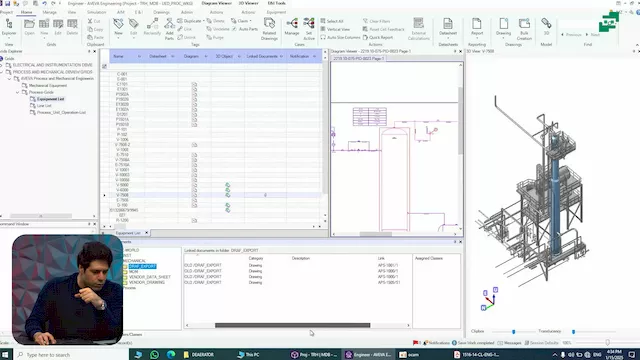Open the Datasheet ribbon button

[448, 27]
